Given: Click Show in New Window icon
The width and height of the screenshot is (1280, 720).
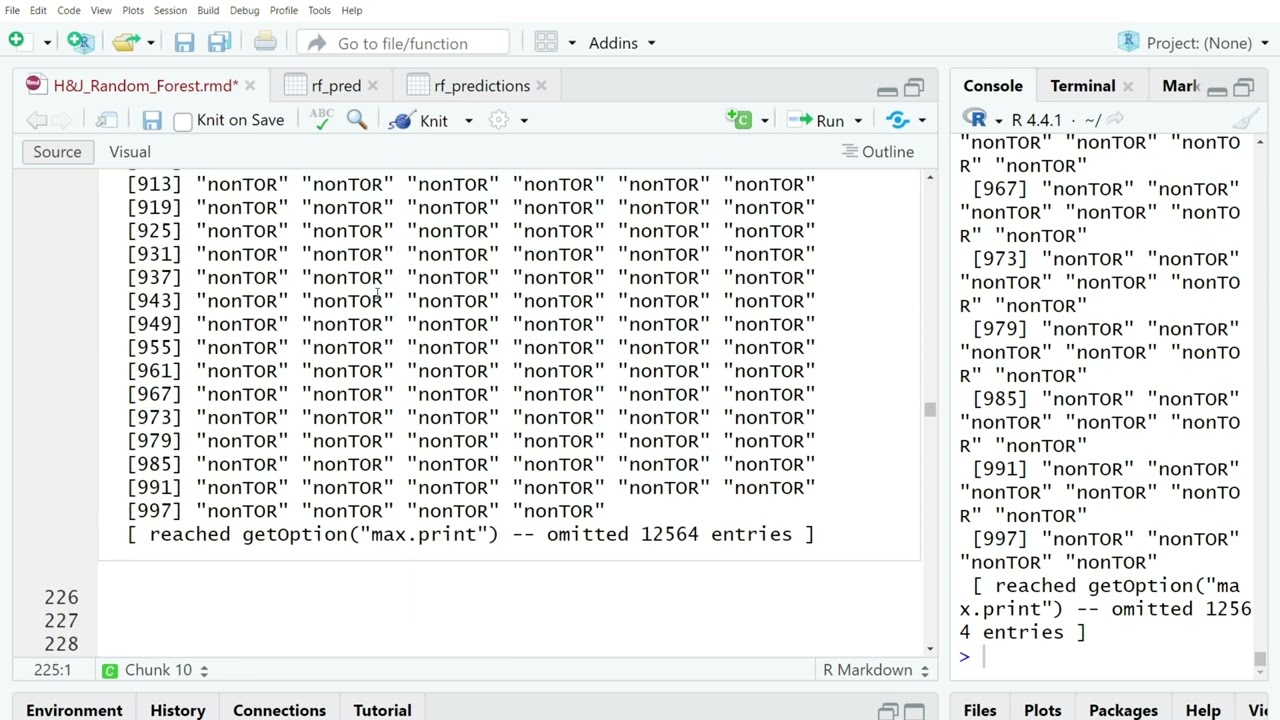Looking at the screenshot, I should (x=107, y=120).
